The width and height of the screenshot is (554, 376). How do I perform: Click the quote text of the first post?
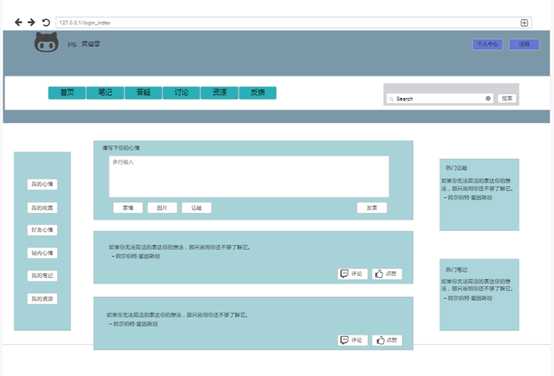point(179,251)
